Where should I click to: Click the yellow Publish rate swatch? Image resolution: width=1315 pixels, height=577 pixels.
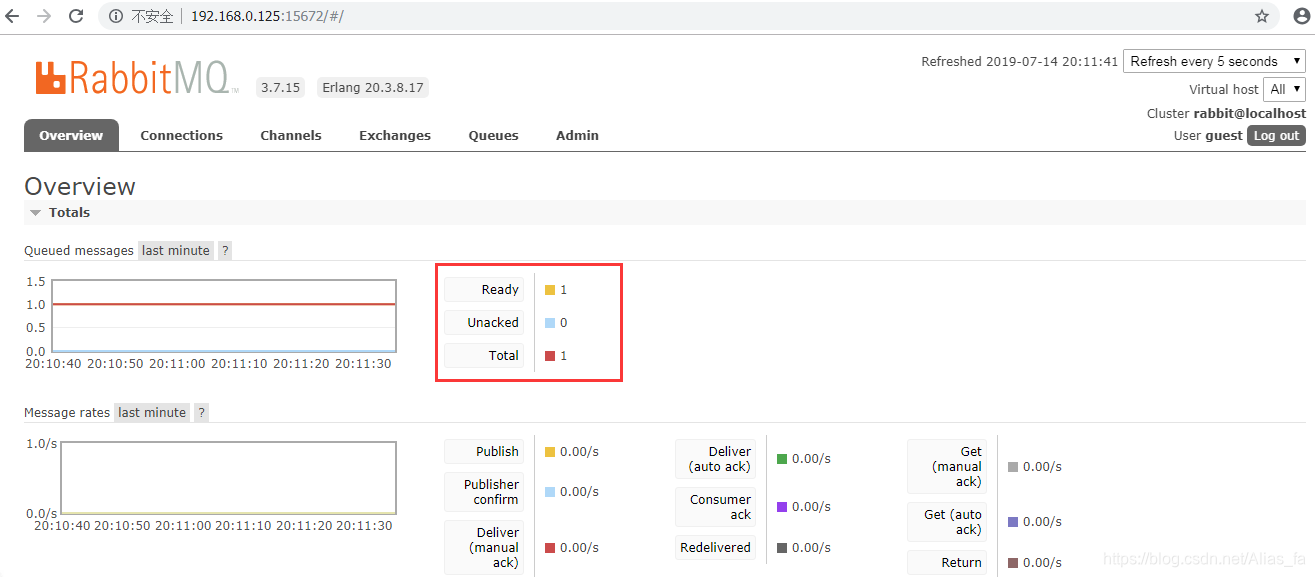pyautogui.click(x=550, y=452)
